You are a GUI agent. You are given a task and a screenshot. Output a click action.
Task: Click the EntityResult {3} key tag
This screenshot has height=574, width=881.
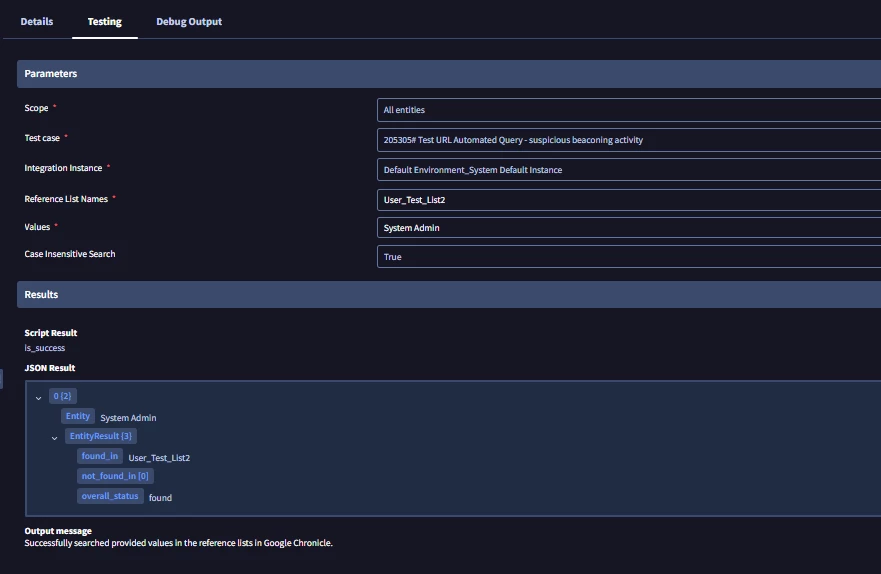[101, 436]
